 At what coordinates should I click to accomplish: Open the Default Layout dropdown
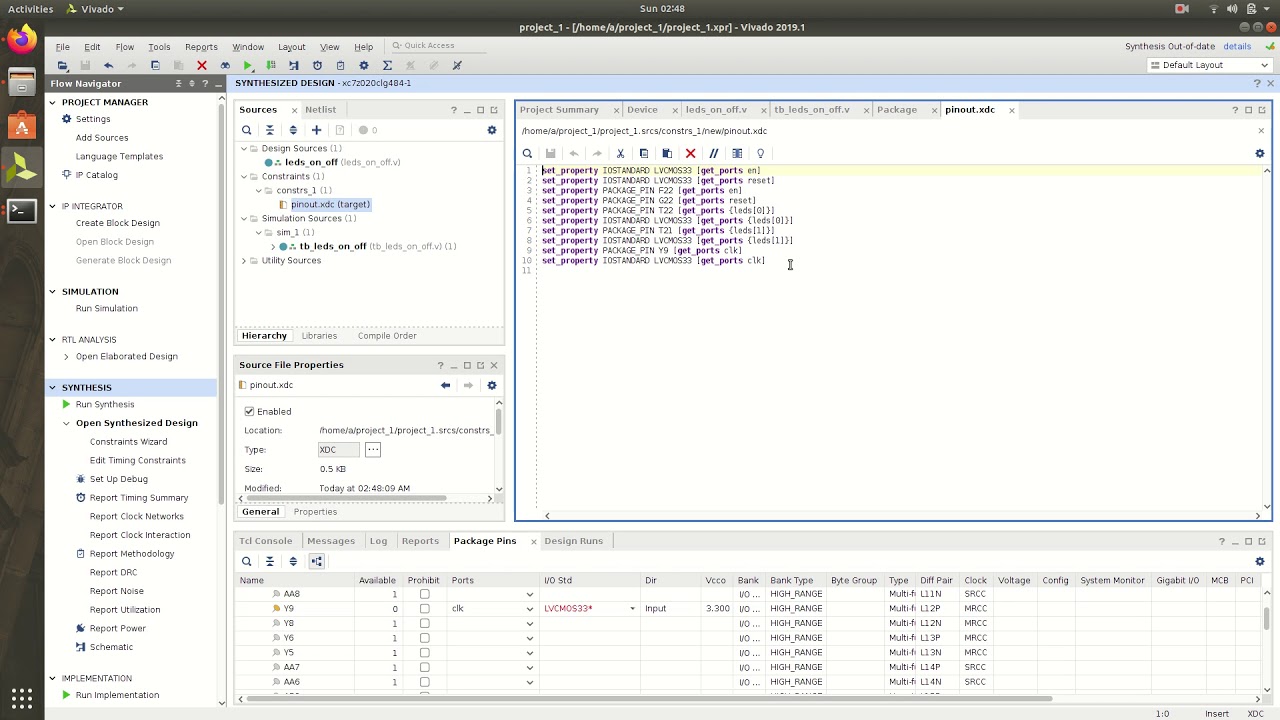(1209, 65)
